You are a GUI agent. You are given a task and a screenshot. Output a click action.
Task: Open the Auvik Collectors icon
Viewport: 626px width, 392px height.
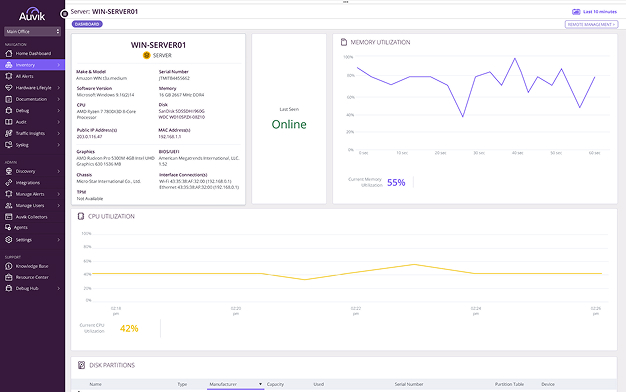coord(8,217)
